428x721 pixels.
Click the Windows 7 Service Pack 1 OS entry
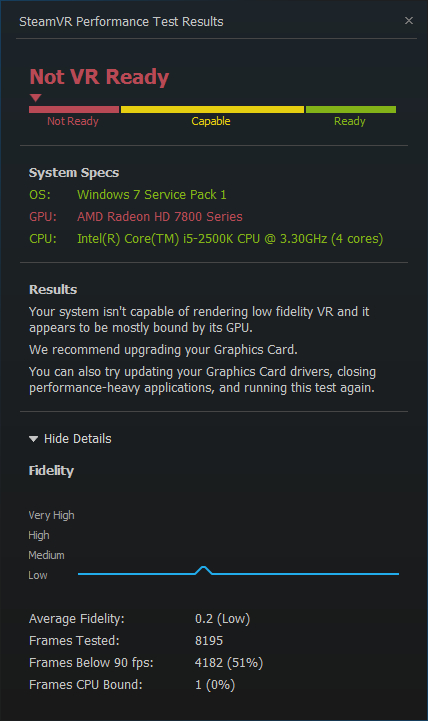[x=152, y=195]
